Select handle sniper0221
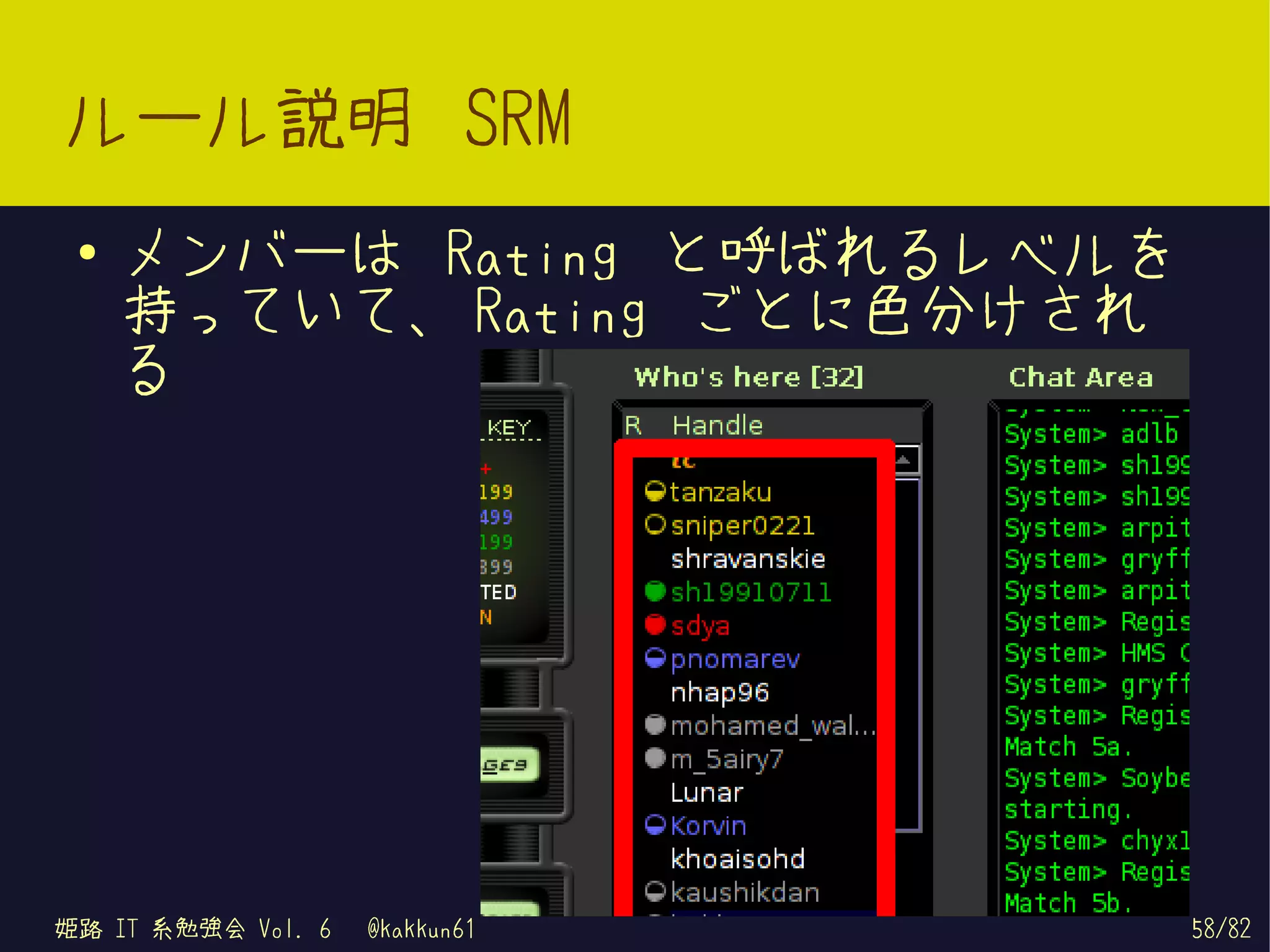 point(742,527)
